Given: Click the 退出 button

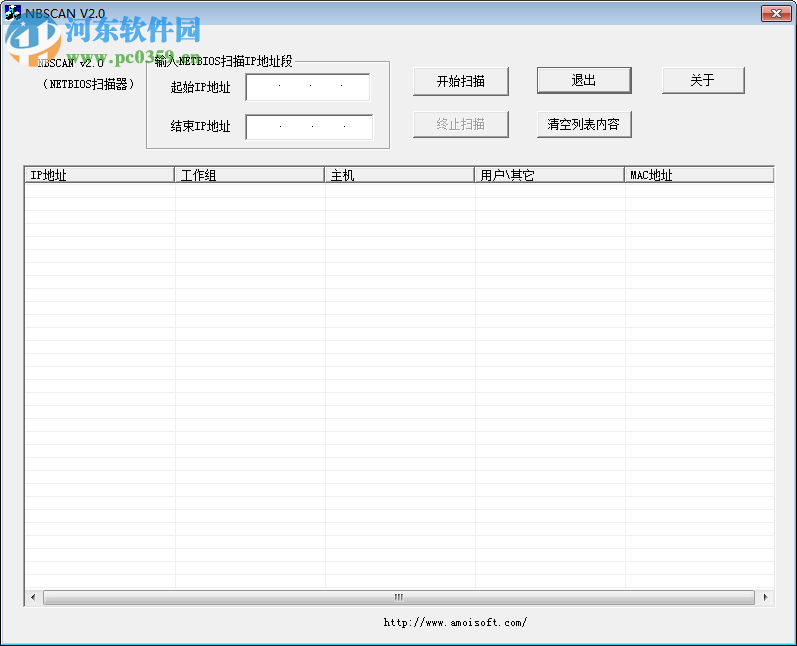Looking at the screenshot, I should click(x=584, y=80).
